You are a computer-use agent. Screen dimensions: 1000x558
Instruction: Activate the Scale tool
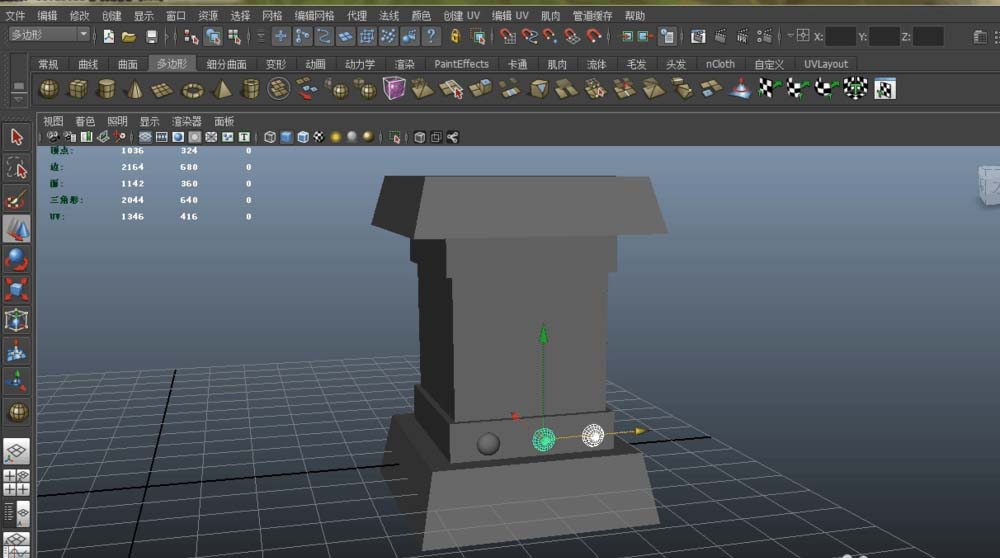(17, 290)
